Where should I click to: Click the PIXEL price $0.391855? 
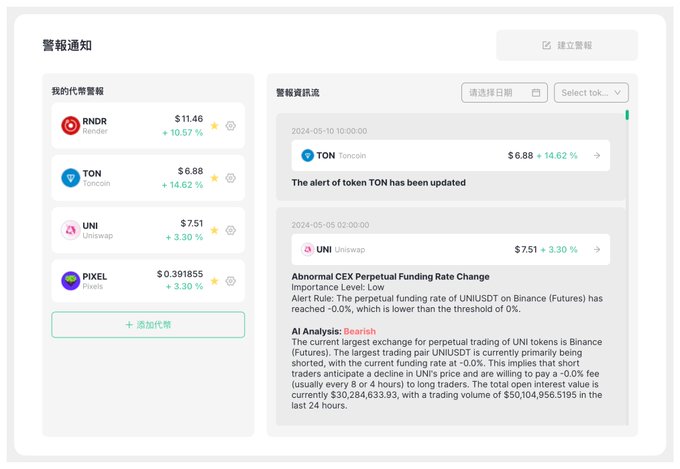(x=180, y=274)
